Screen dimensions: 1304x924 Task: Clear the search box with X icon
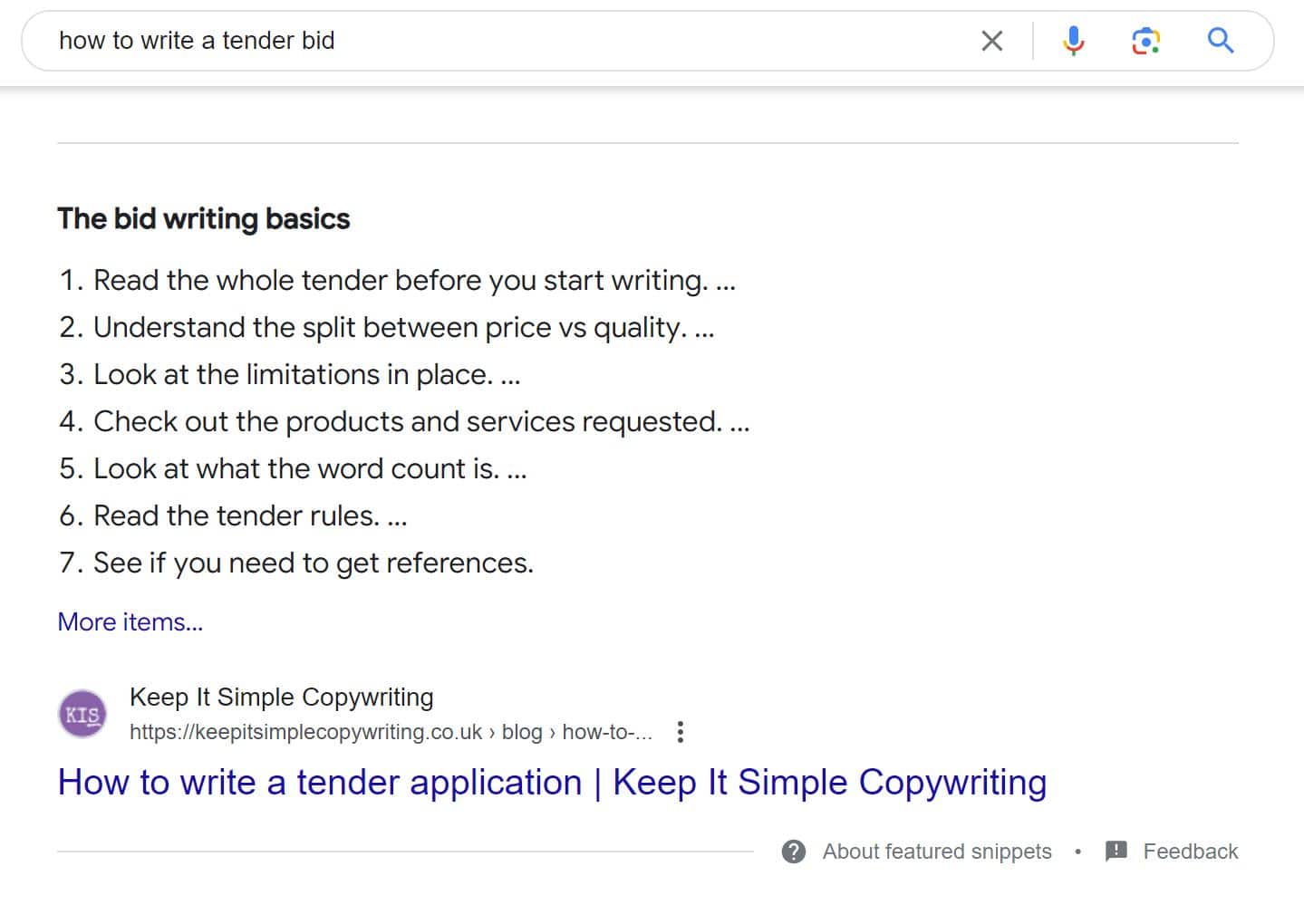[x=992, y=41]
